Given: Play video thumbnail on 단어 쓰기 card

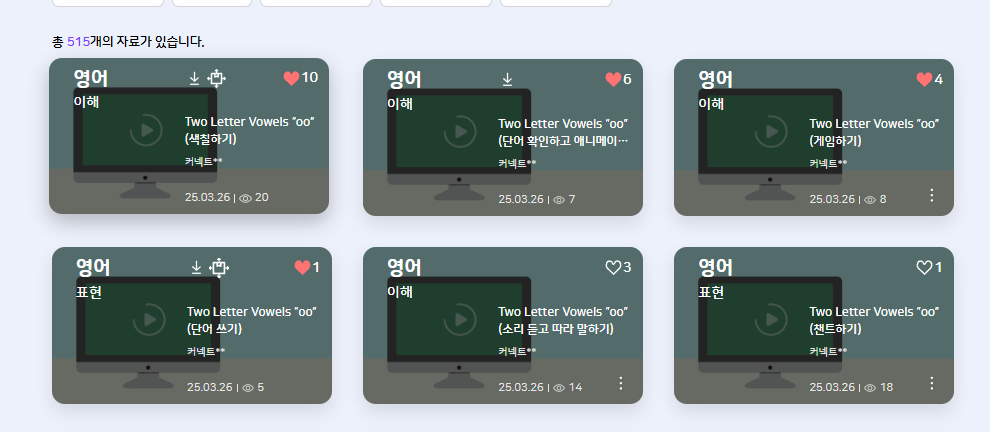Looking at the screenshot, I should click(148, 320).
